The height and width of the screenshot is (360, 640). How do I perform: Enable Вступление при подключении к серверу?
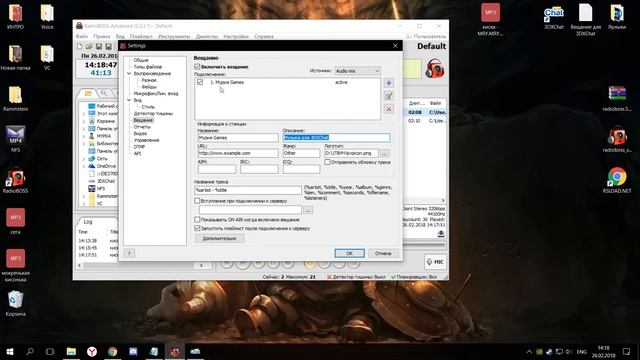(x=198, y=201)
